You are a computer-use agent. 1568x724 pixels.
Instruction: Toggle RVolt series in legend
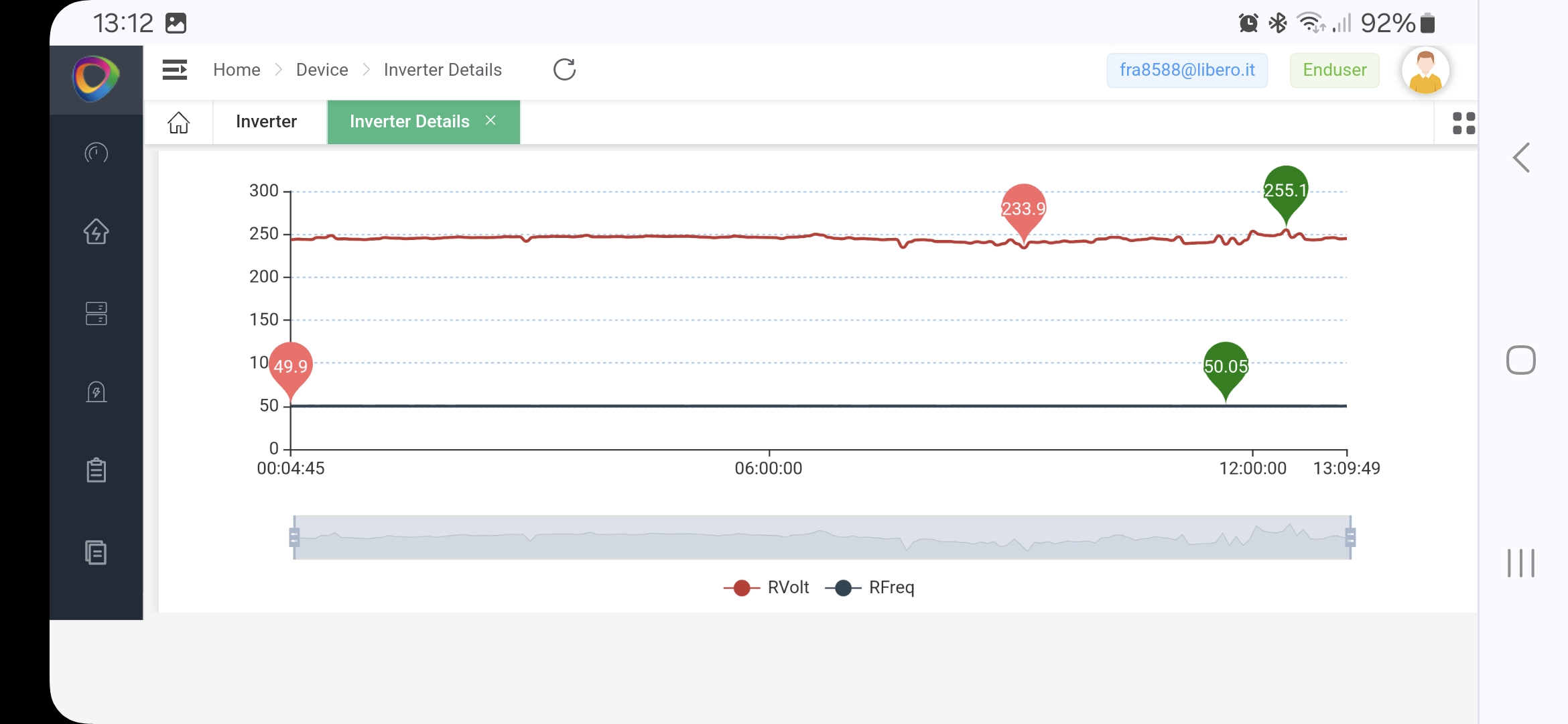tap(767, 588)
